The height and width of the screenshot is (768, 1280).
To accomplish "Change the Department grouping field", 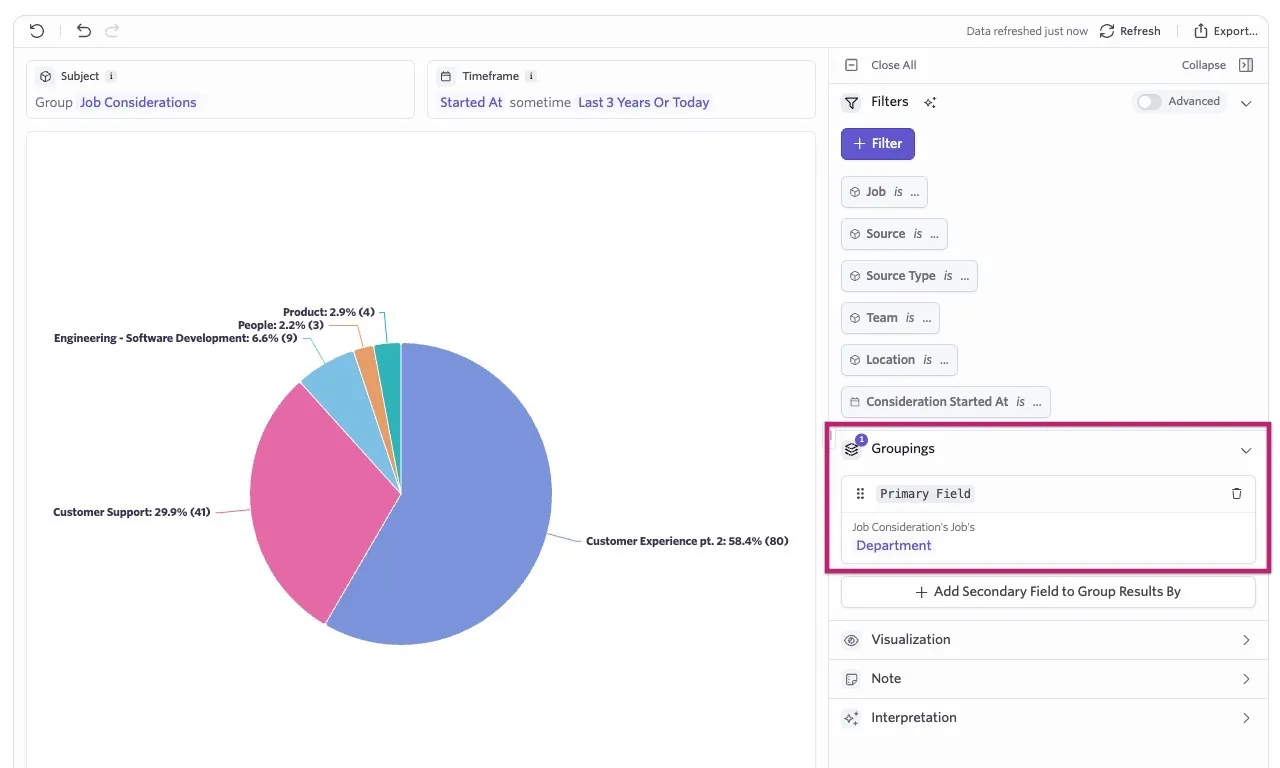I will pos(894,546).
